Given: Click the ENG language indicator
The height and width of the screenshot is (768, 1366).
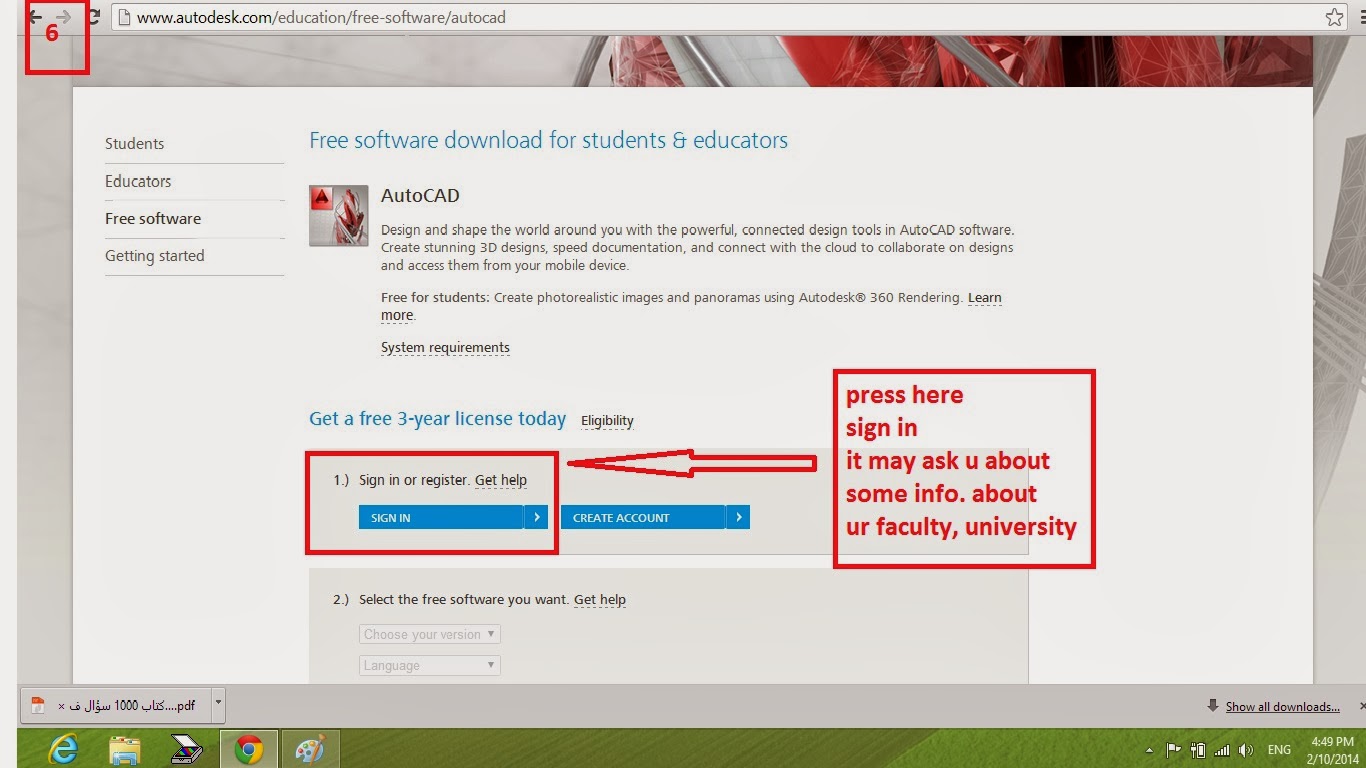Looking at the screenshot, I should [1279, 750].
